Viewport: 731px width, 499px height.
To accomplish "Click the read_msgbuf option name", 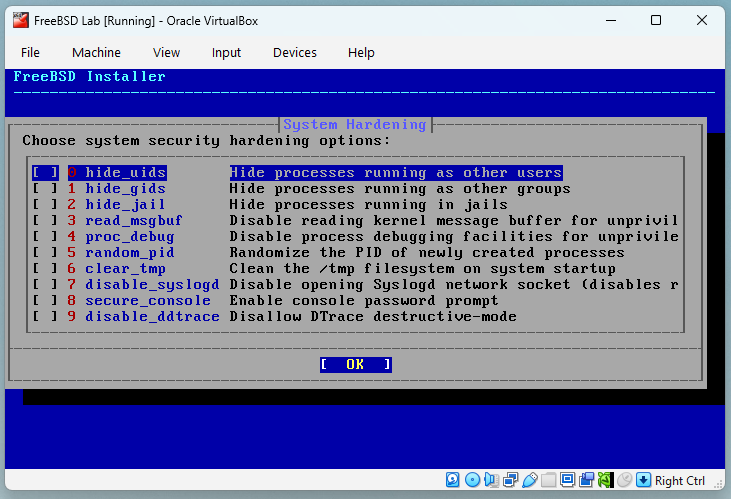I will [x=133, y=221].
